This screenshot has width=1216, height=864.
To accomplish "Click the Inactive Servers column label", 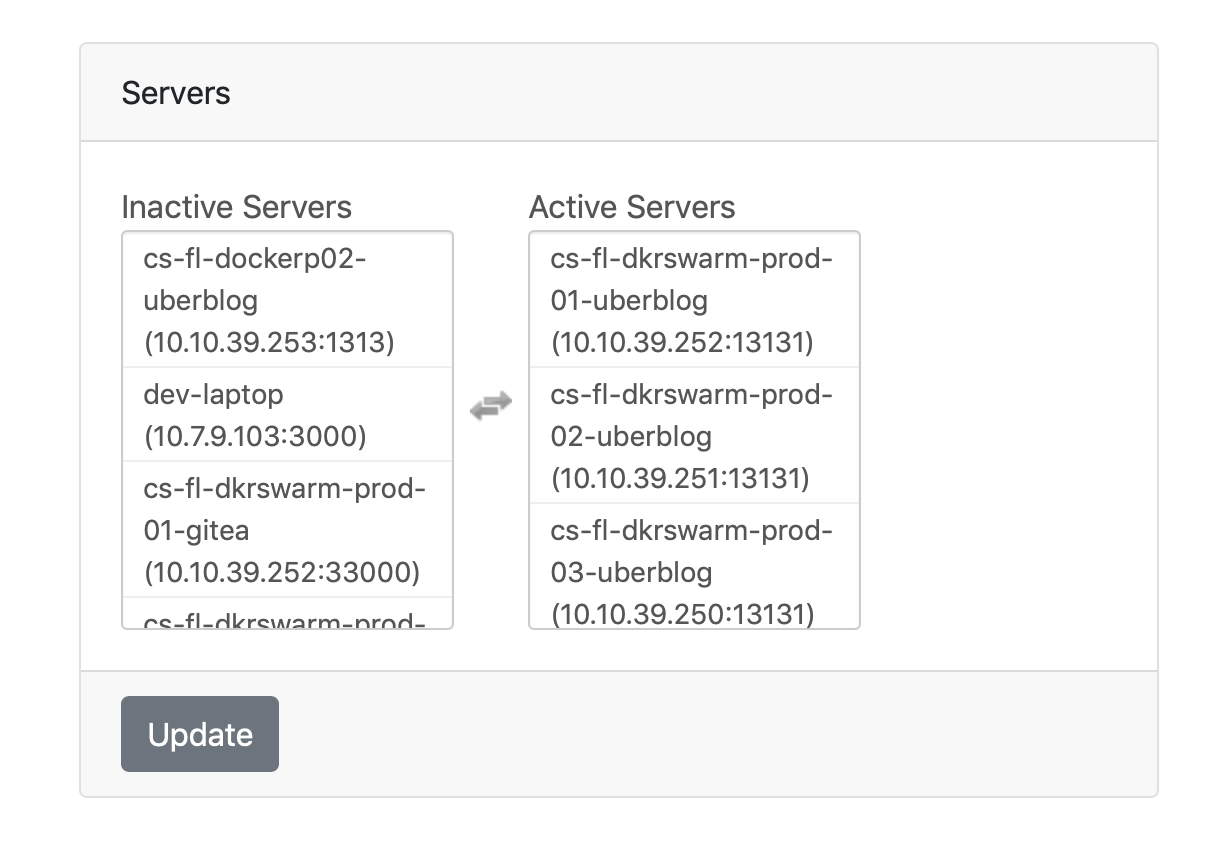I will (x=236, y=207).
